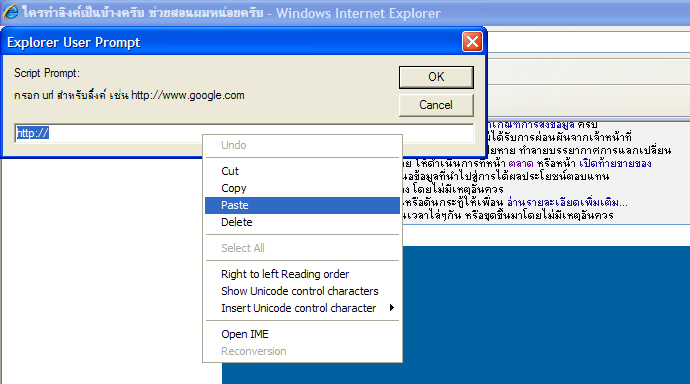
Task: Click Cancel in Explorer User Prompt
Action: (x=436, y=105)
